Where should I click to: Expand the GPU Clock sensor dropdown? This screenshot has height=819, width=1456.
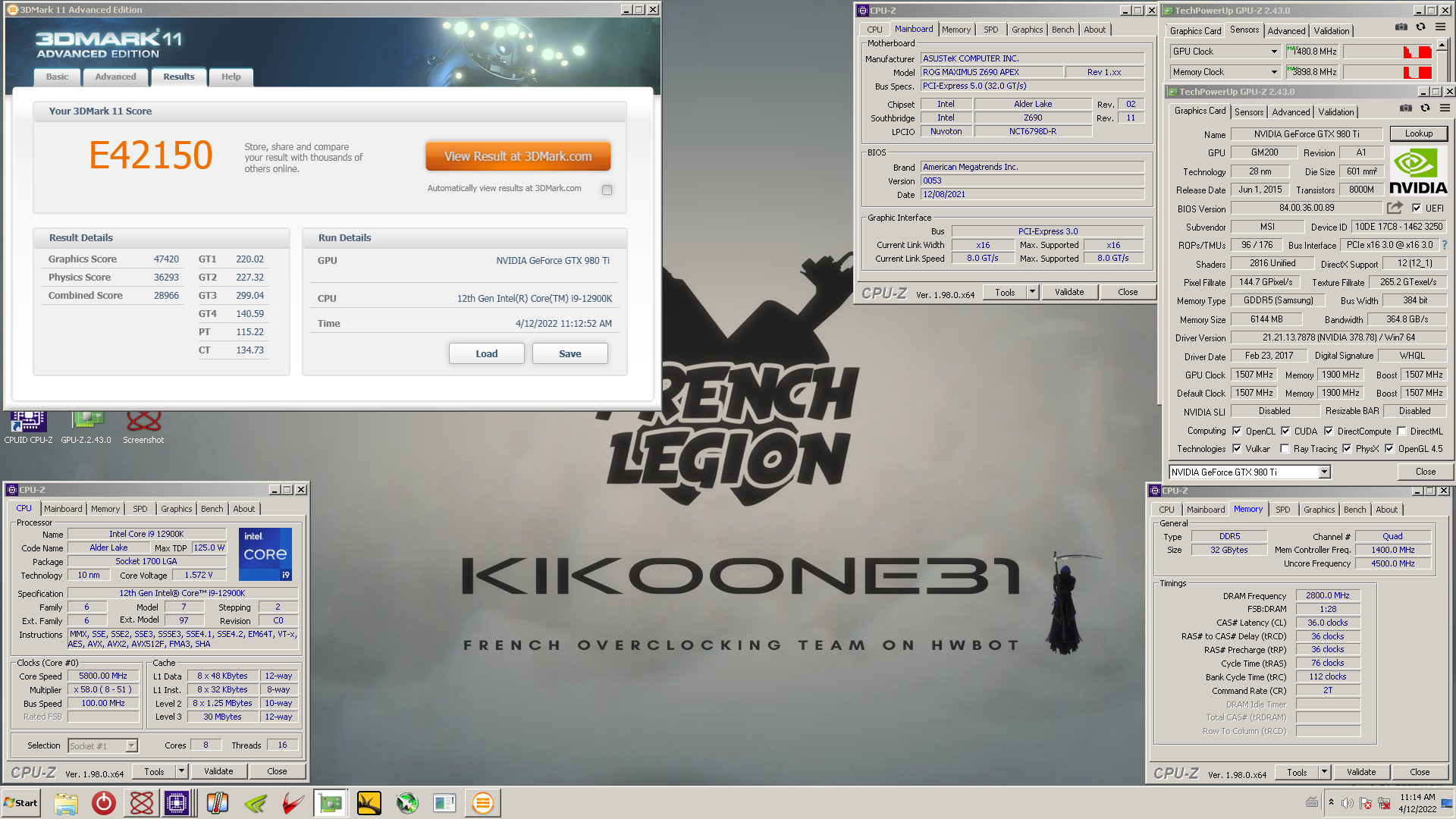(x=1274, y=52)
